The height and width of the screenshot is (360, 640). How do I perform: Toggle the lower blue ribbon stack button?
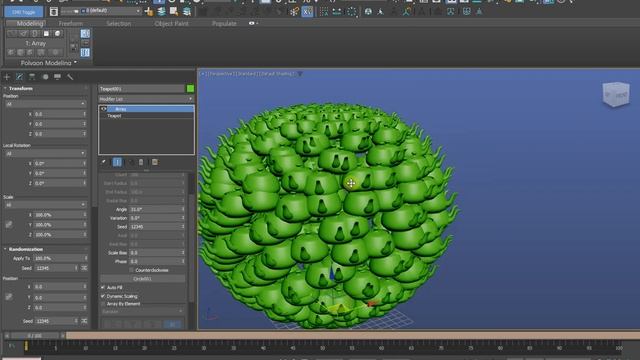(85, 52)
